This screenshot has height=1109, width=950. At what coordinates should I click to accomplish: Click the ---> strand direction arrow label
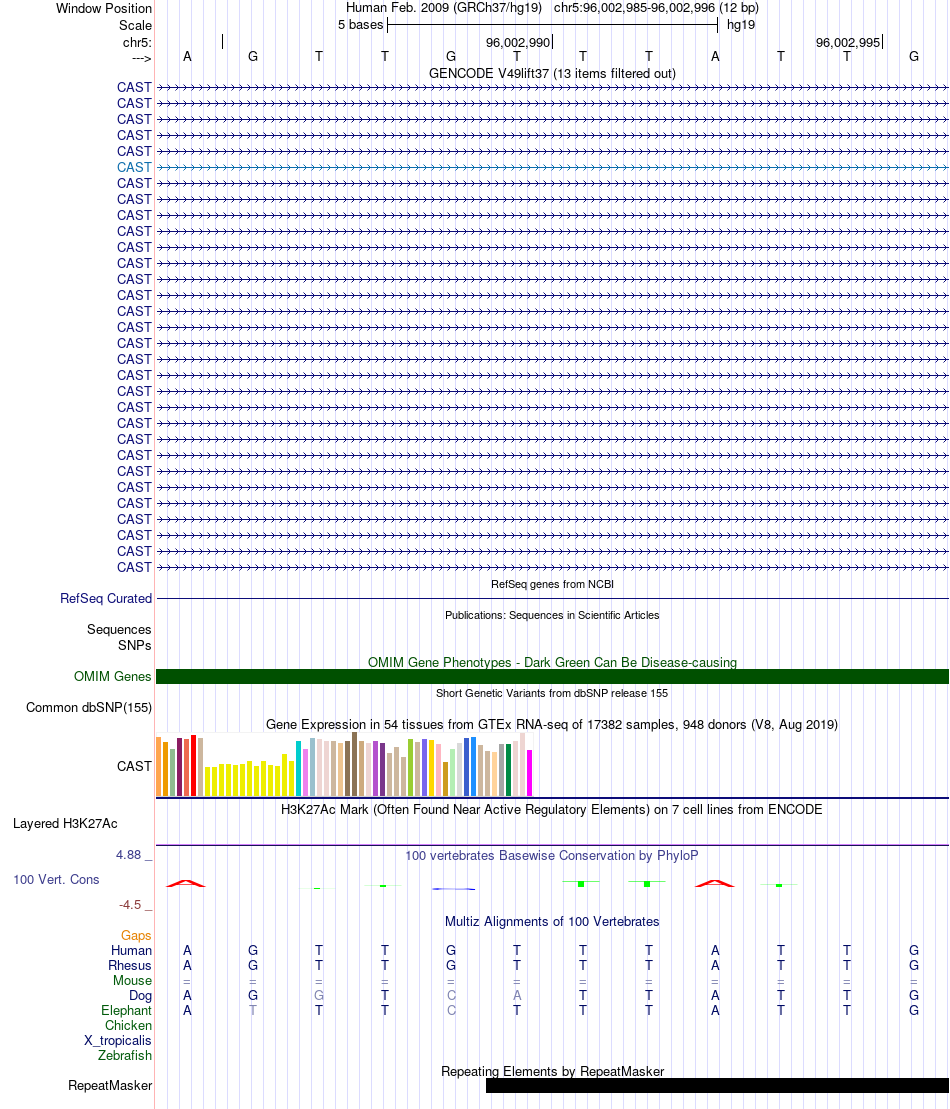coord(141,58)
